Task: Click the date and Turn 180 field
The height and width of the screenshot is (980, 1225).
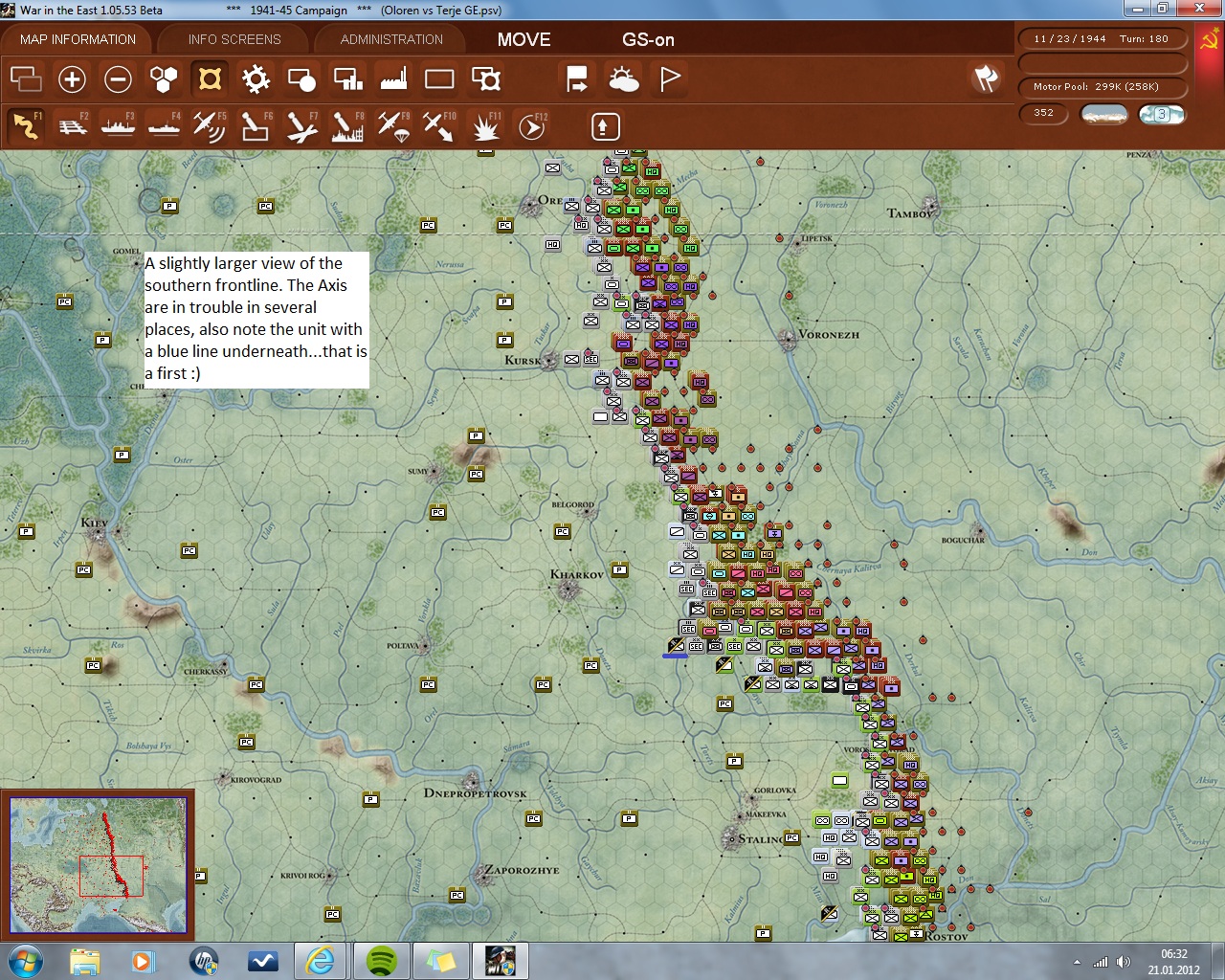Action: tap(1102, 39)
